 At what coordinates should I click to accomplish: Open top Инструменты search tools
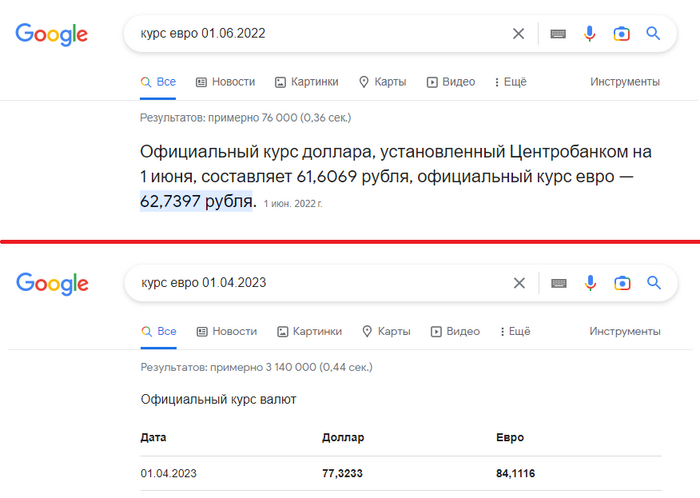coord(625,82)
